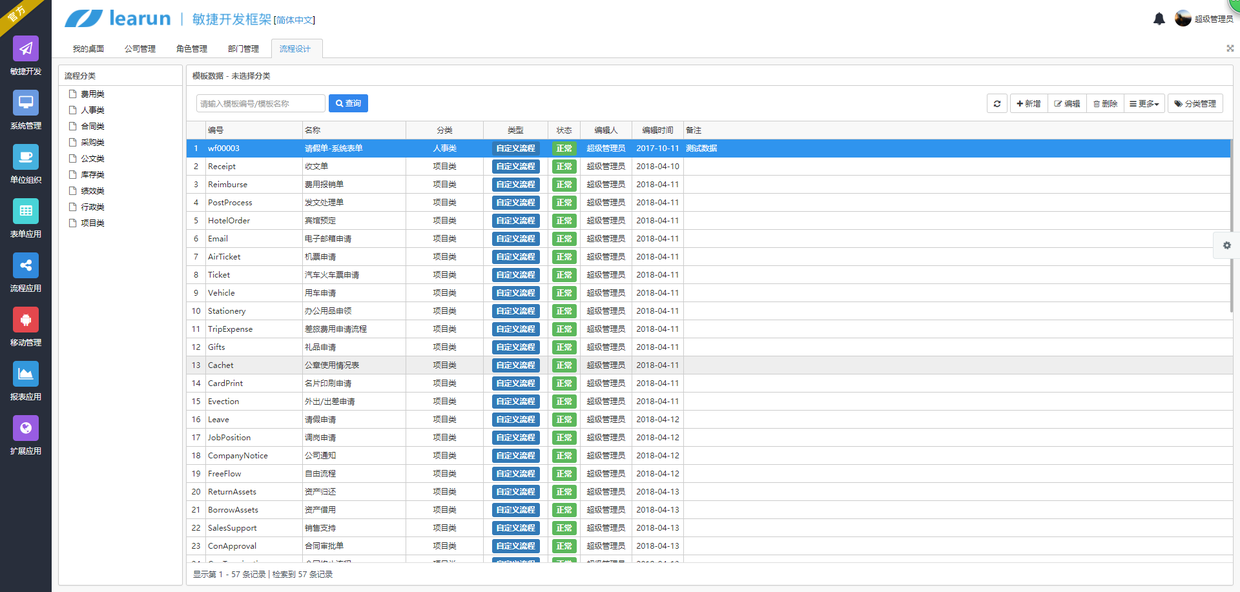
Task: Click the 分类管理 button
Action: coord(1195,103)
